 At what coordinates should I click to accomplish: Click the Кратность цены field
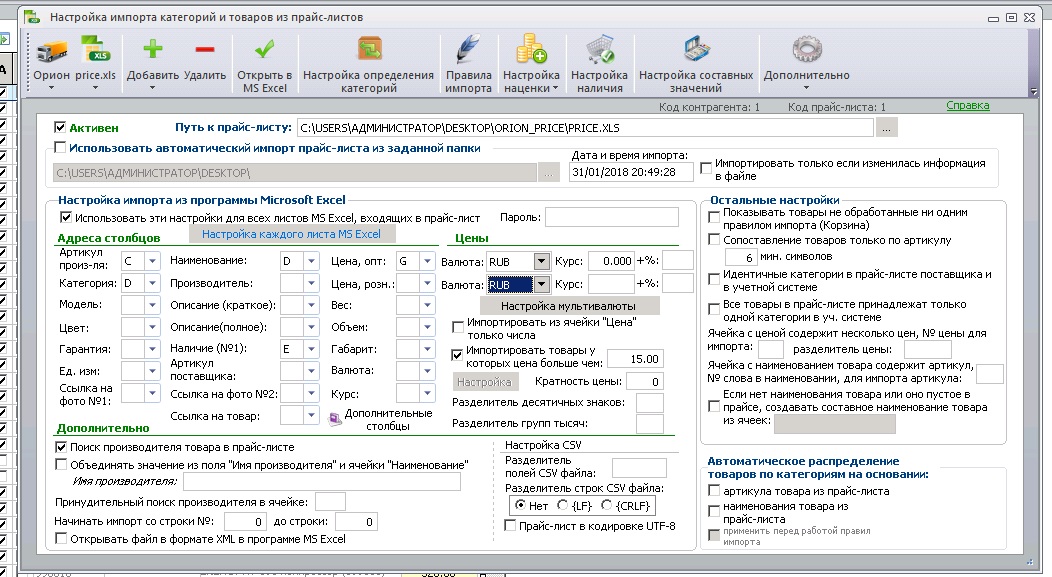click(x=644, y=382)
